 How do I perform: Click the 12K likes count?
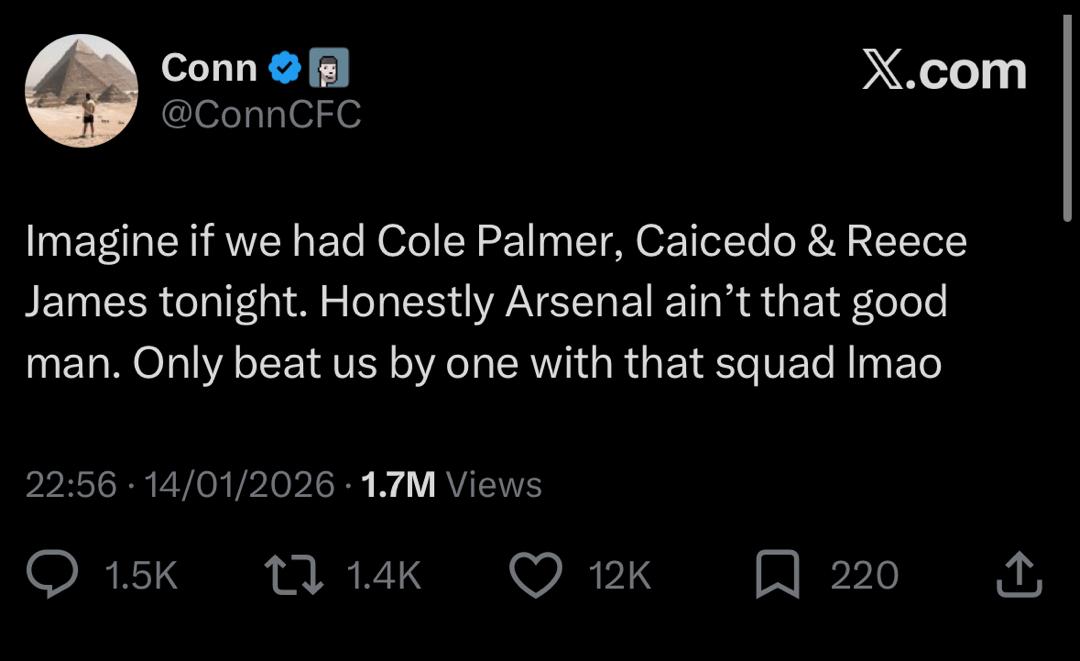pyautogui.click(x=620, y=576)
